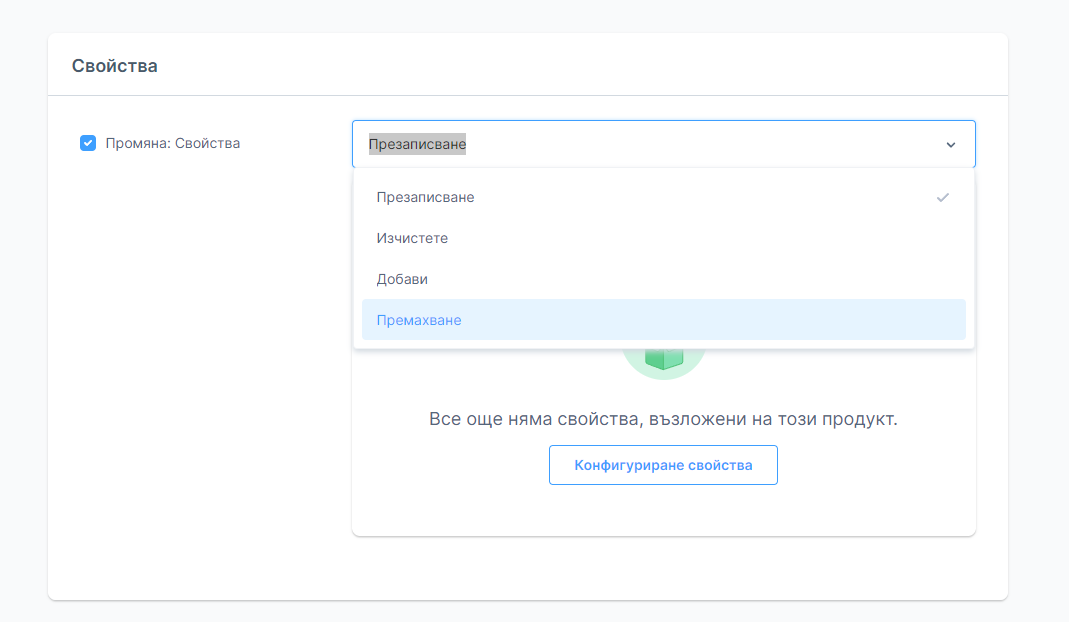This screenshot has width=1069, height=622.
Task: Click the blank space right of Изчистете
Action: (700, 238)
